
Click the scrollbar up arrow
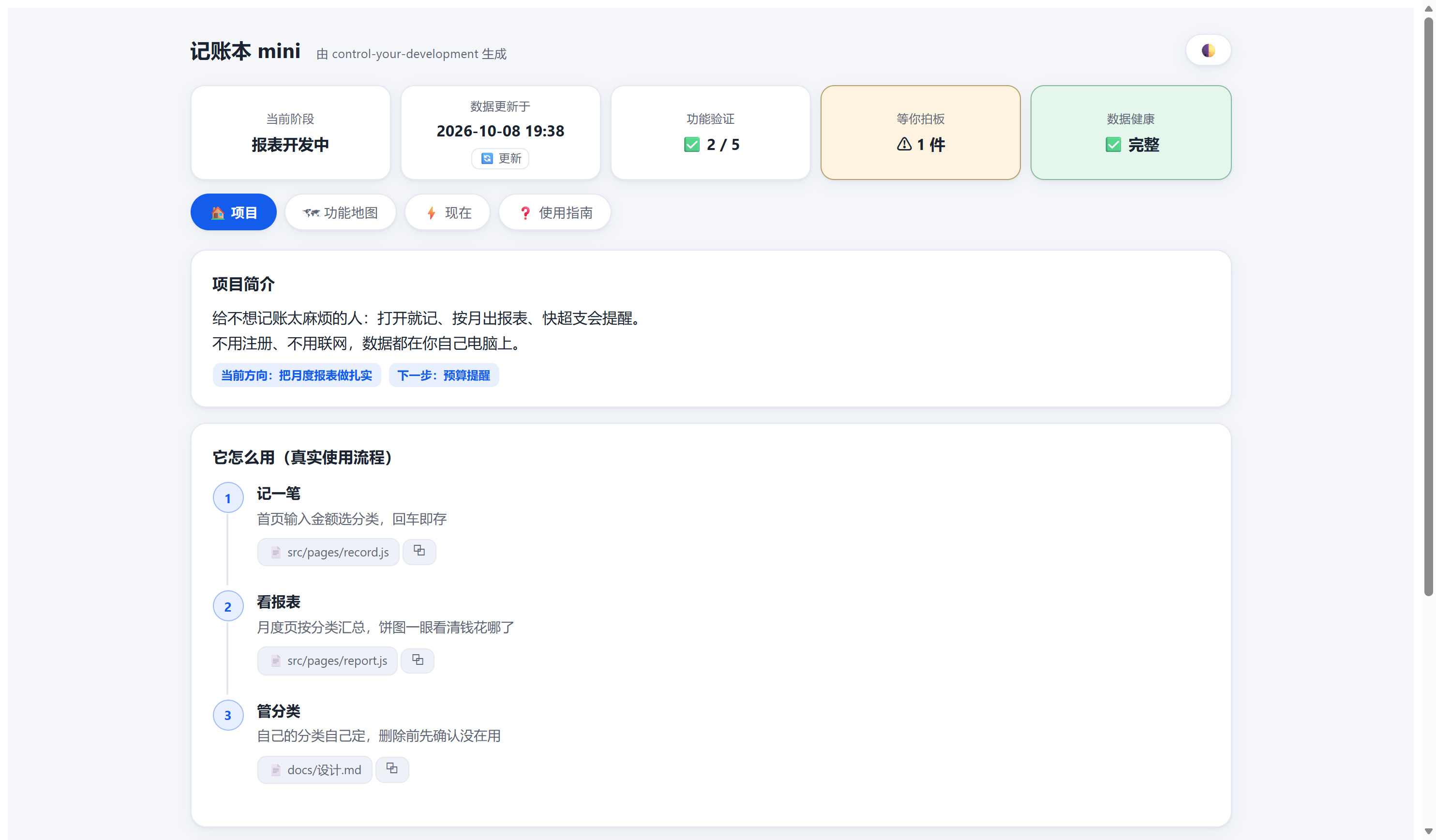point(1428,8)
